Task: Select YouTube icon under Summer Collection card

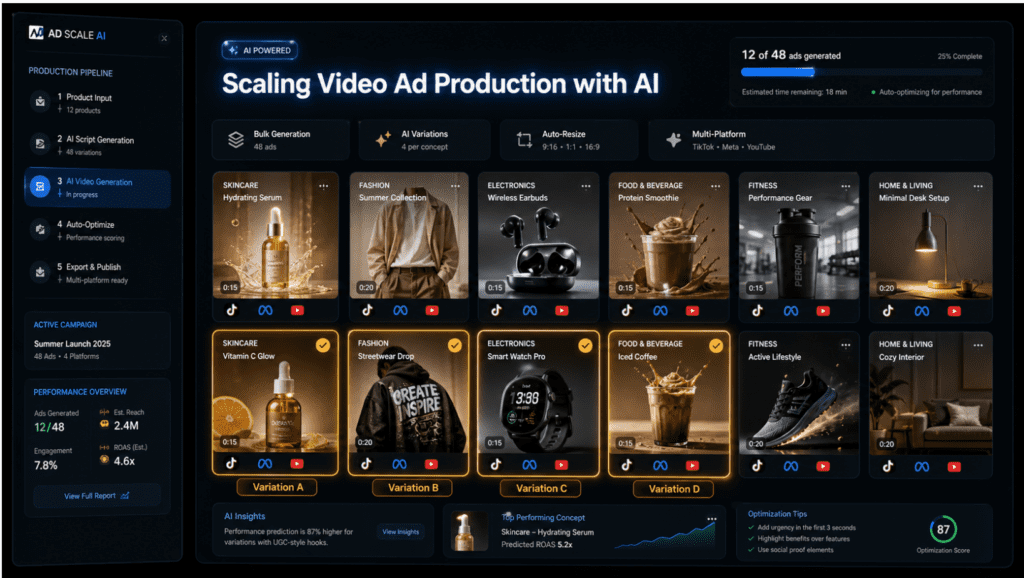Action: [432, 310]
